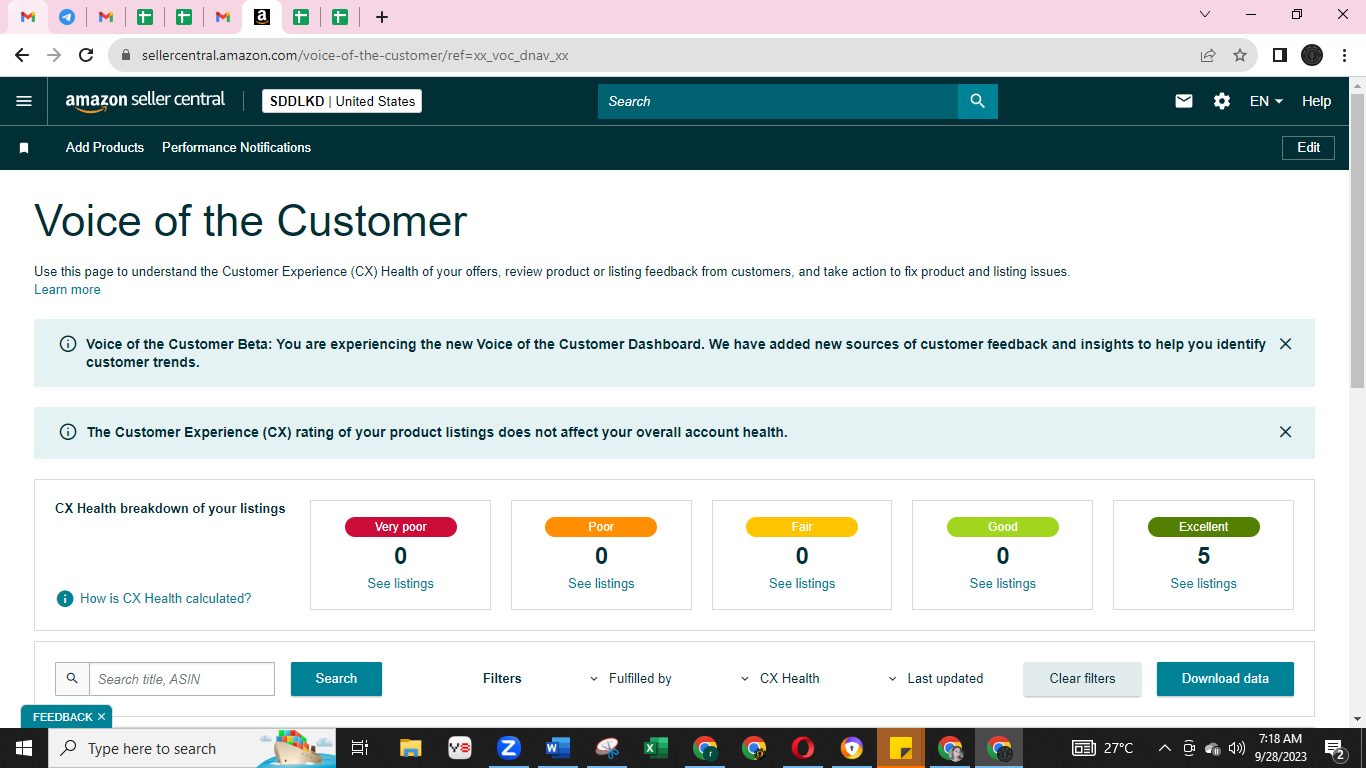The image size is (1366, 768).
Task: Click the bookmark flag icon in the nav bar
Action: pyautogui.click(x=24, y=148)
